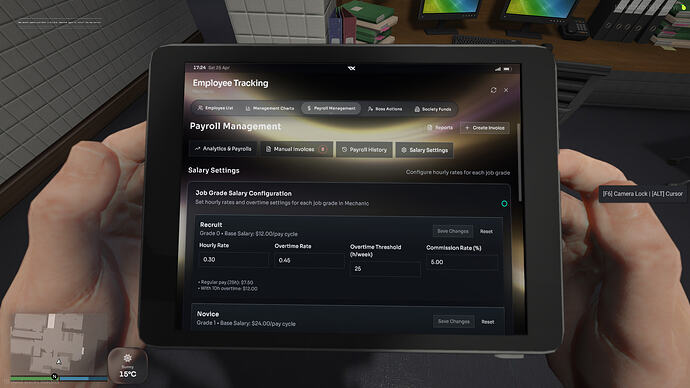Switch to the Manual Invoices sub-tab

point(297,149)
